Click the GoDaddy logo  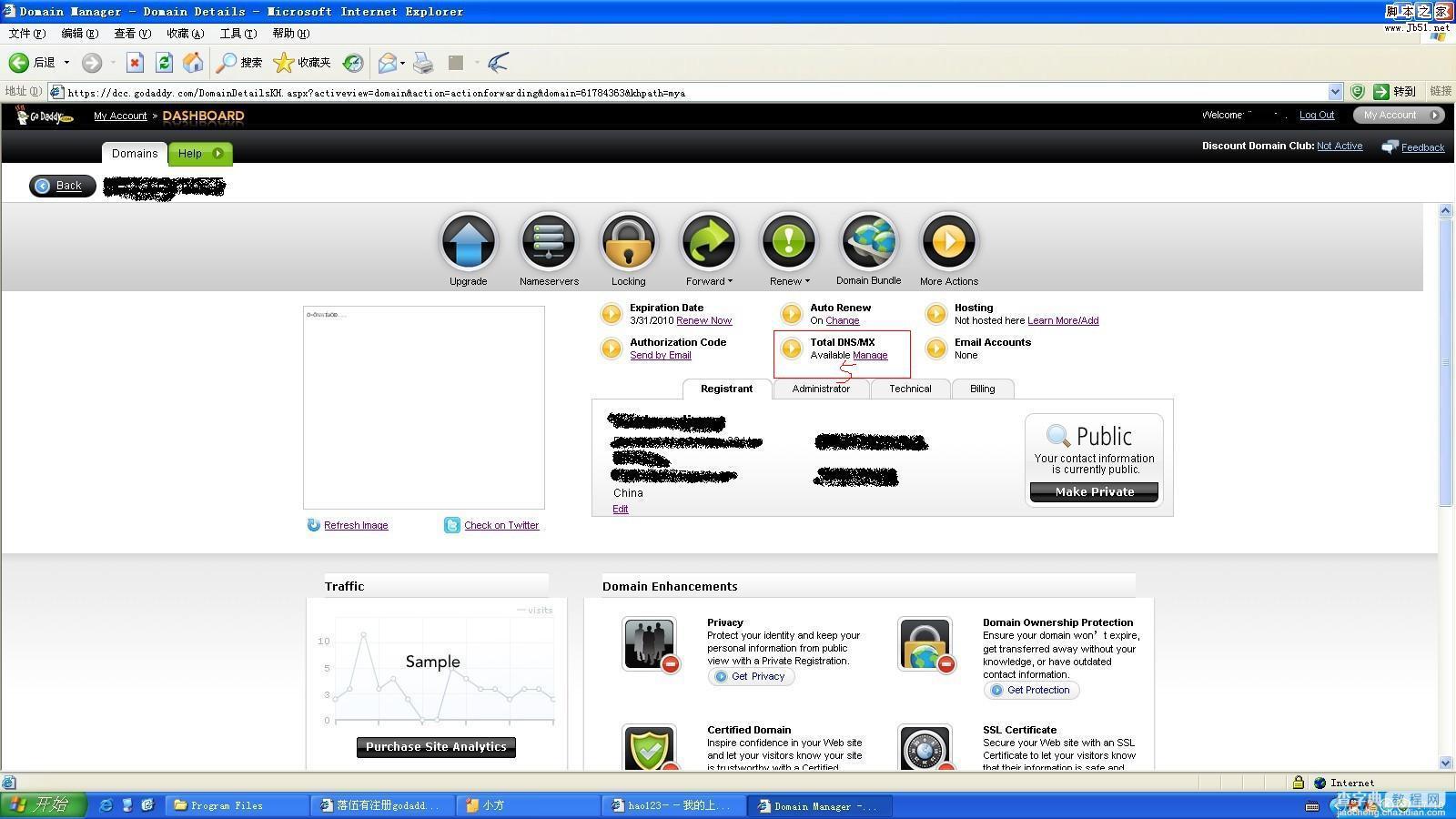coord(44,116)
